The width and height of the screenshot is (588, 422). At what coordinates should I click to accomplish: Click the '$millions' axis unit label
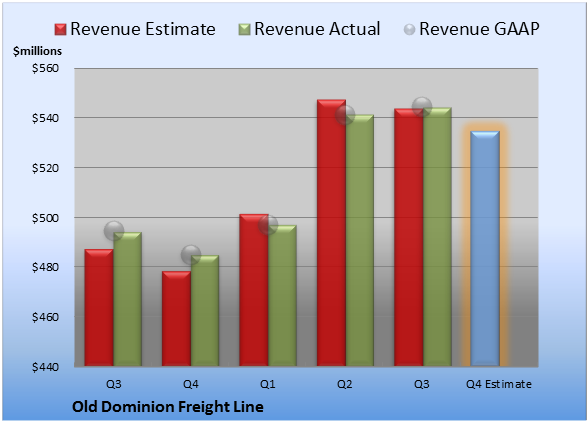(x=38, y=51)
